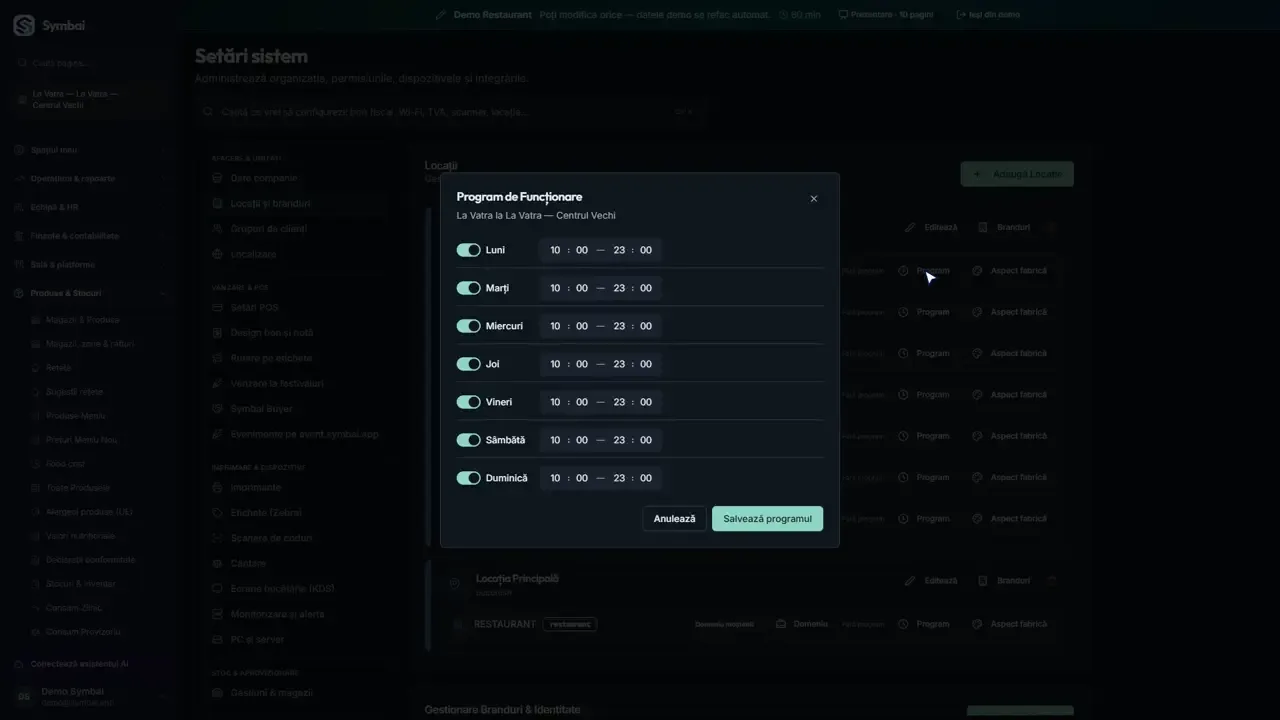Click the Cântare scale icon
The image size is (1280, 720).
218,563
